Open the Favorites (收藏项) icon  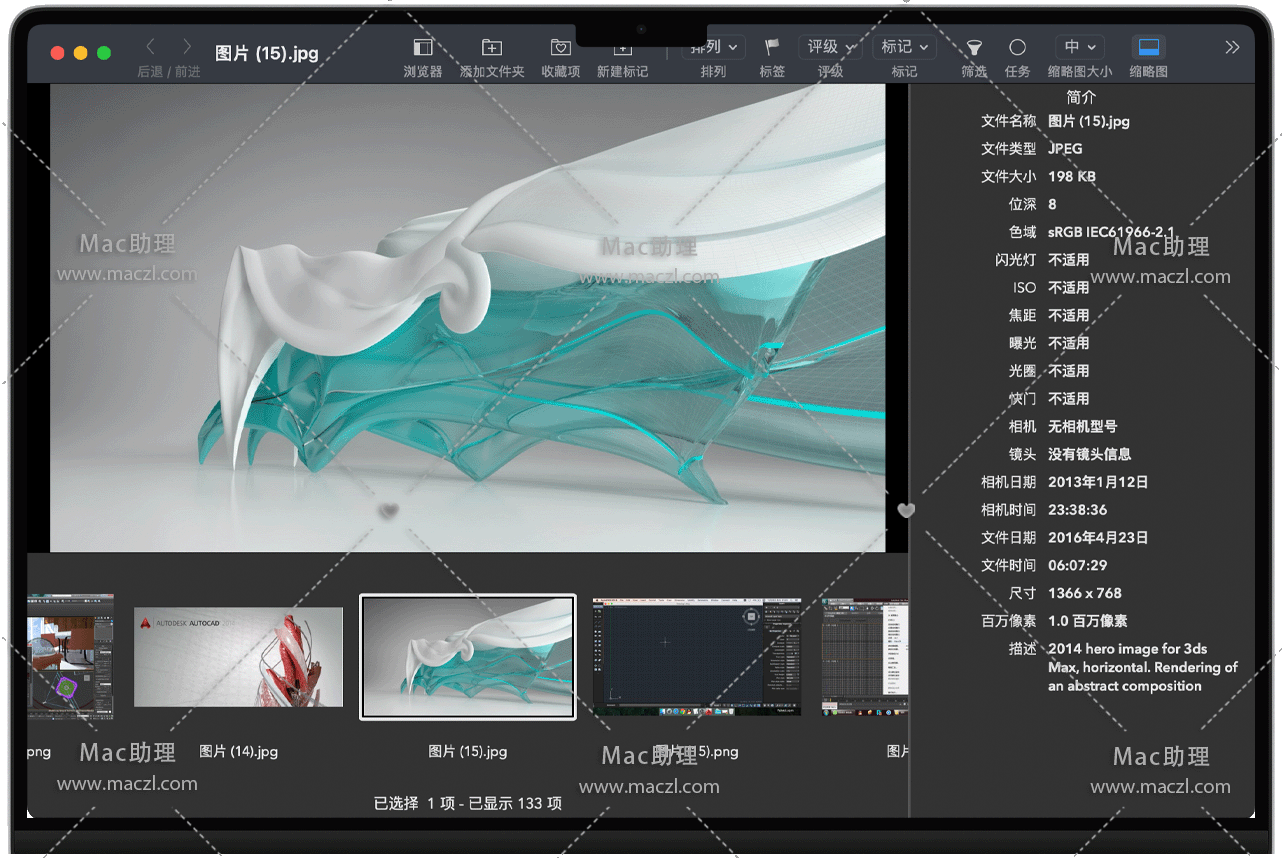(x=560, y=48)
